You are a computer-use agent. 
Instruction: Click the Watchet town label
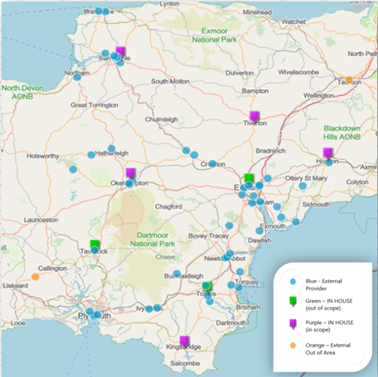coord(293,22)
